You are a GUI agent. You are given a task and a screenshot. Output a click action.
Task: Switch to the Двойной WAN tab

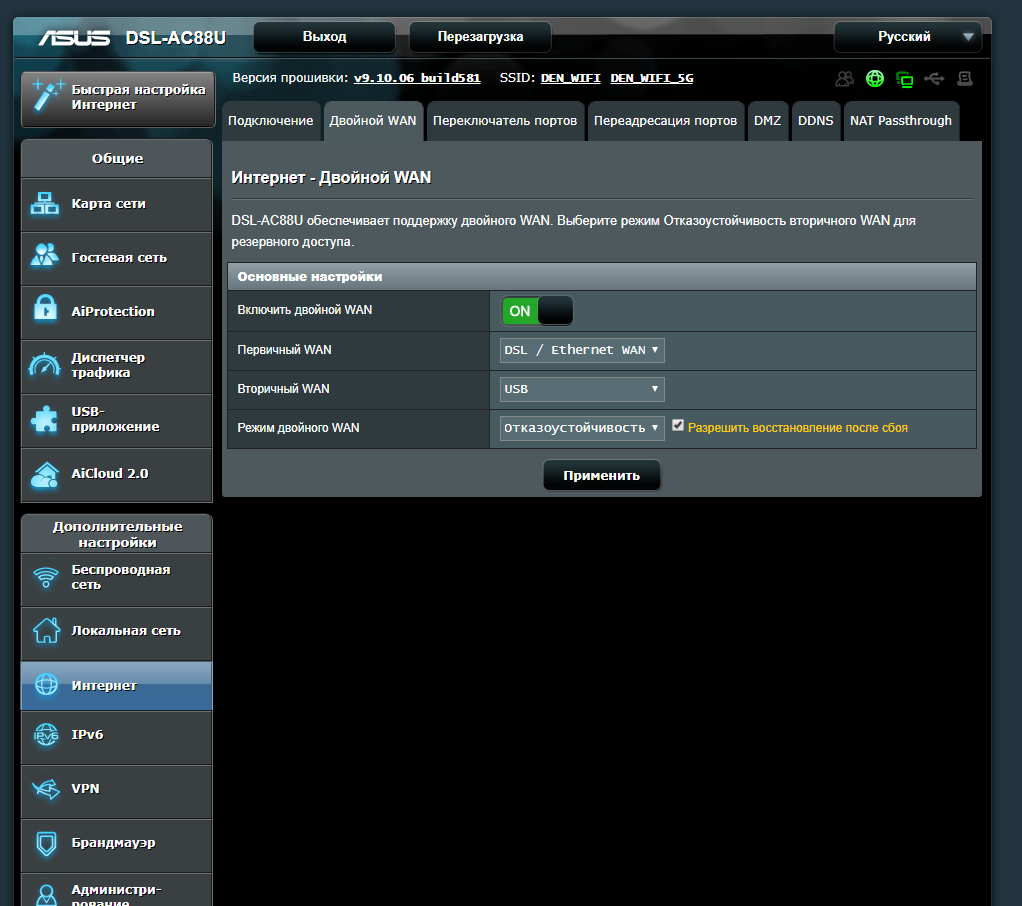click(373, 121)
